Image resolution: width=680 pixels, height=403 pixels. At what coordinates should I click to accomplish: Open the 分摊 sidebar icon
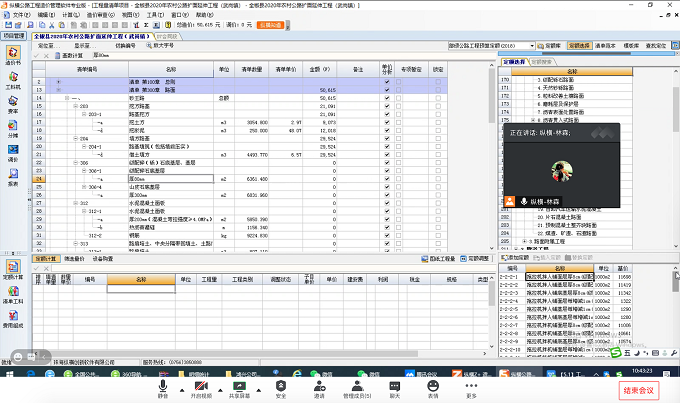(12, 129)
